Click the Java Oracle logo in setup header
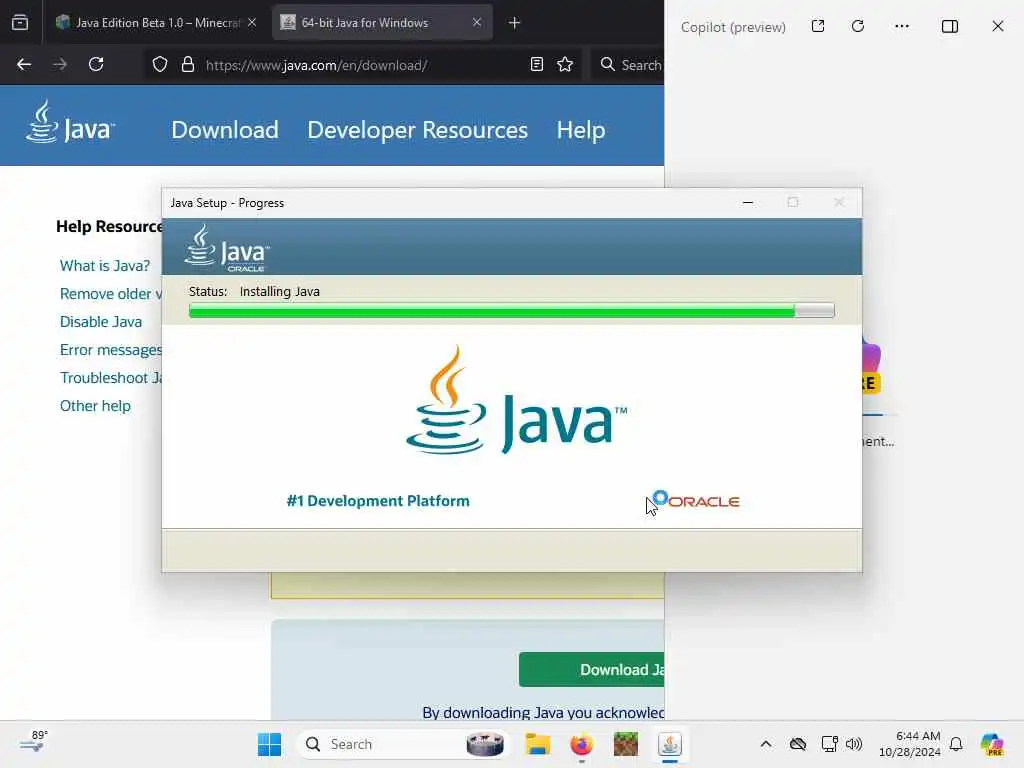Image resolution: width=1024 pixels, height=768 pixels. click(227, 249)
